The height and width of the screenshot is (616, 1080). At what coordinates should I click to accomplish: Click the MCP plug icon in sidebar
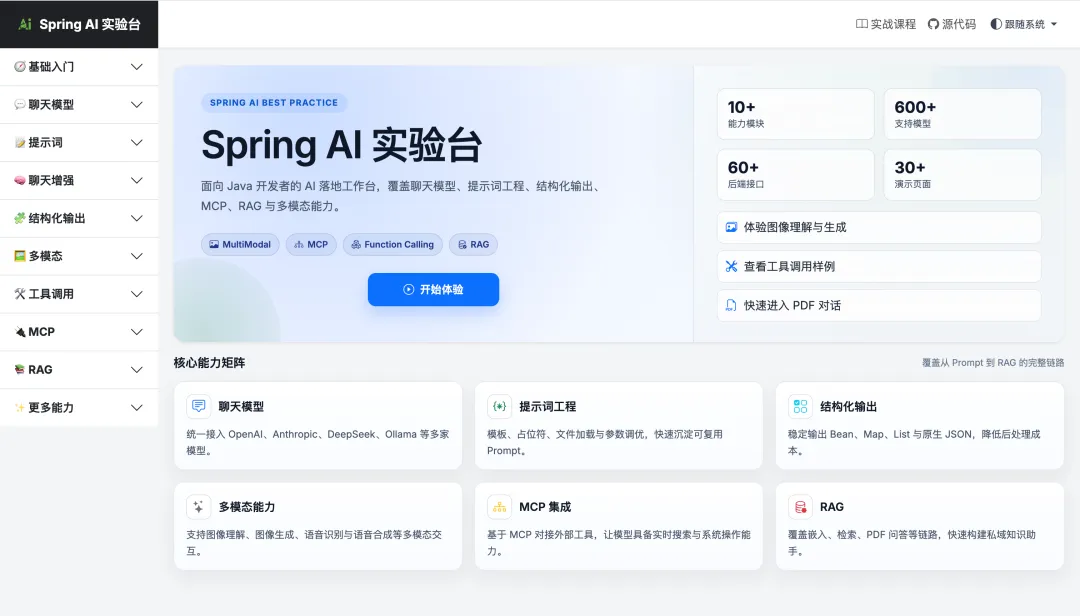20,332
